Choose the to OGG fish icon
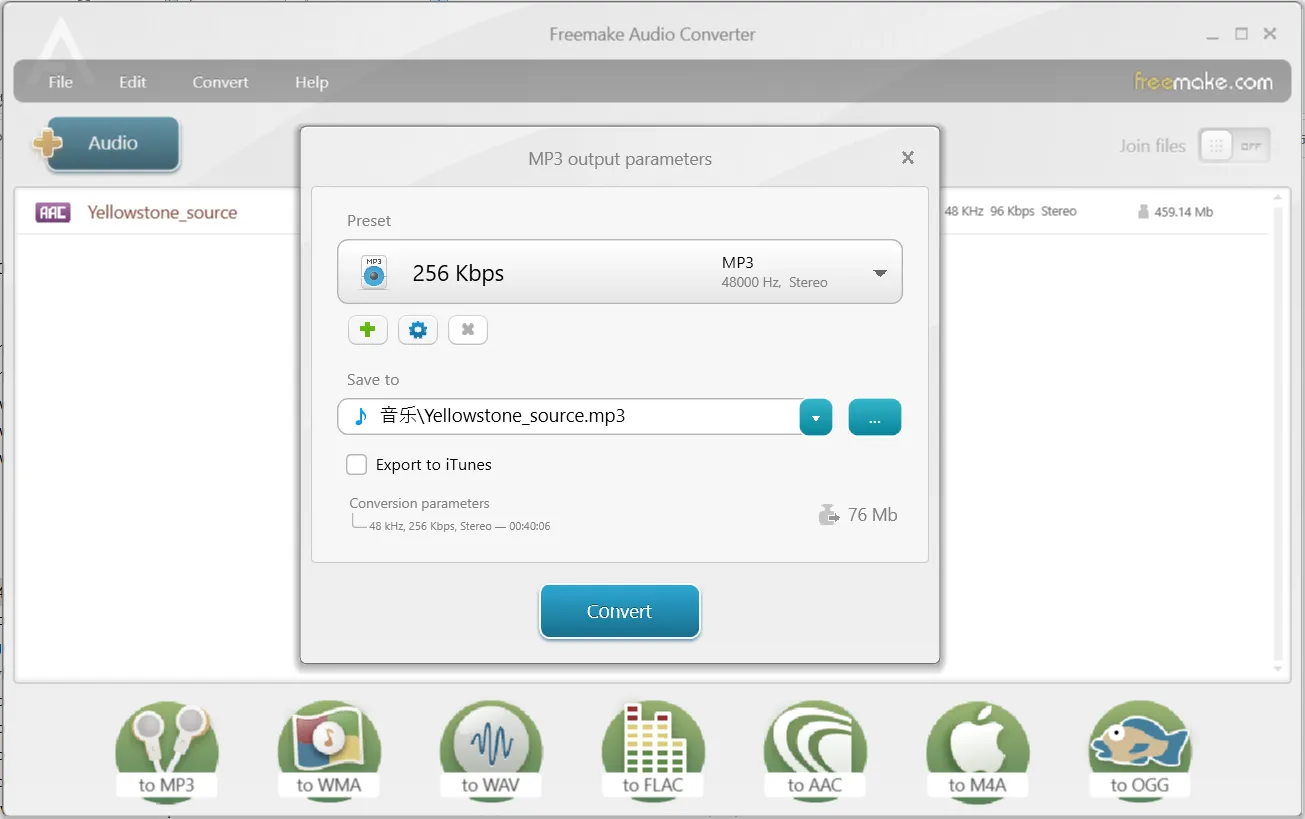 pyautogui.click(x=1139, y=751)
